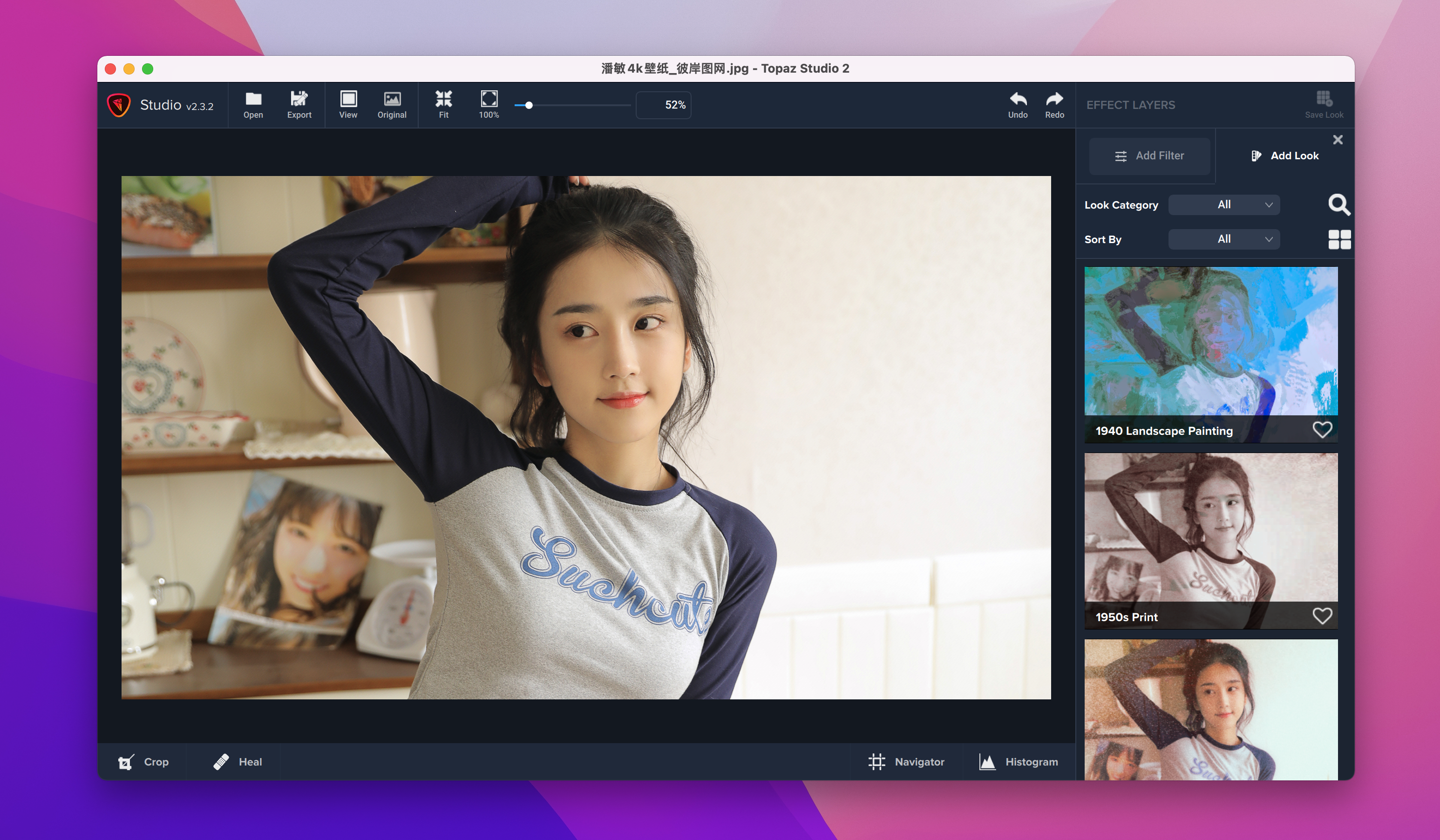Image resolution: width=1440 pixels, height=840 pixels.
Task: Zoom to 100% with the toolbar icon
Action: point(489,105)
